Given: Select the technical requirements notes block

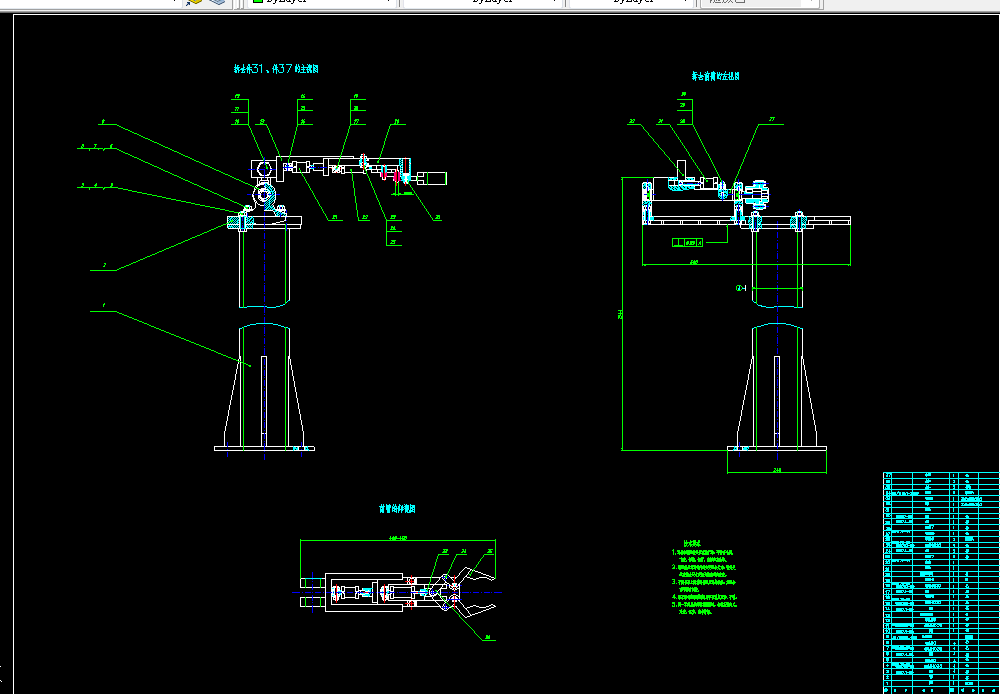Looking at the screenshot, I should click(x=704, y=579).
